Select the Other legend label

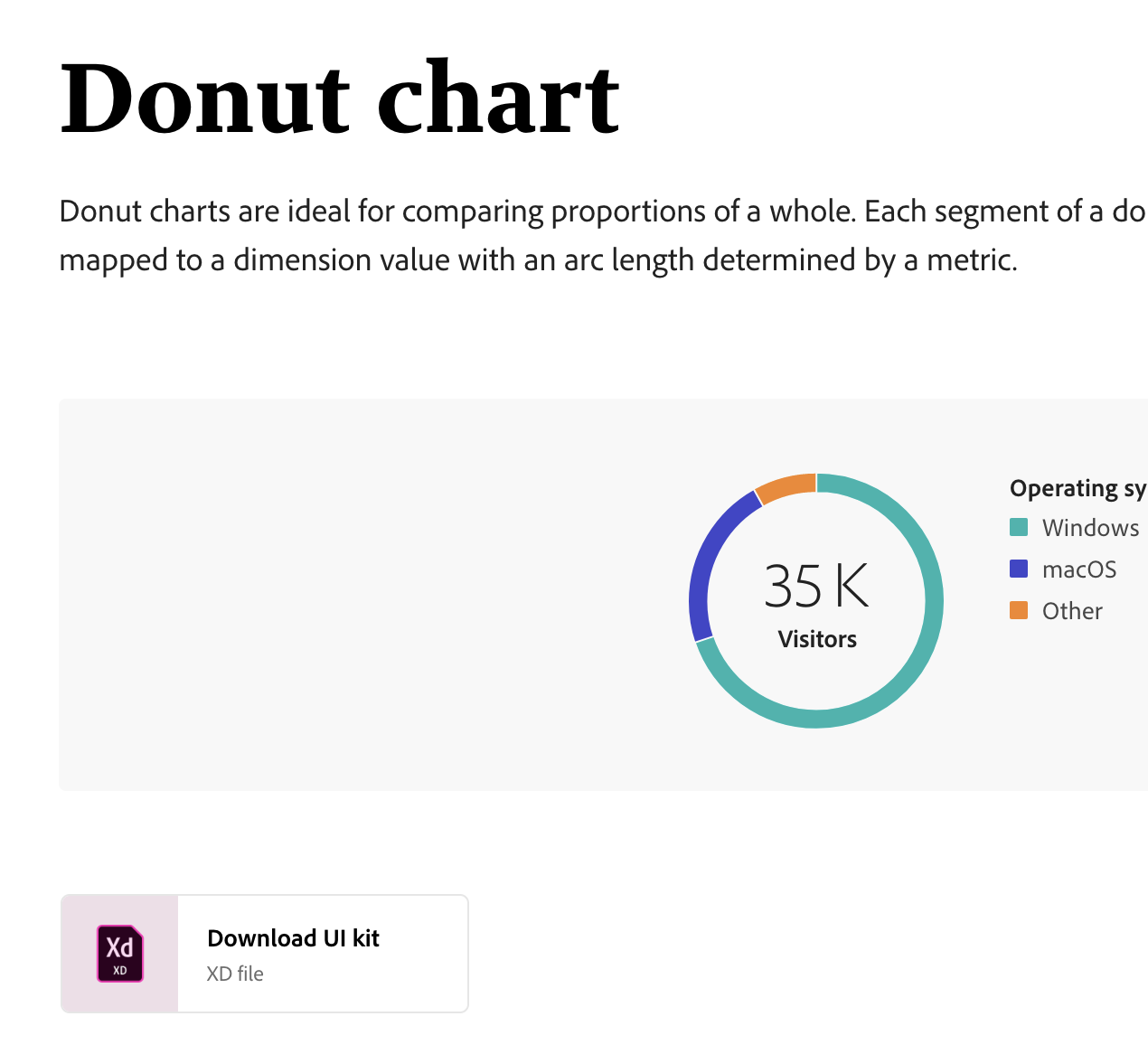pyautogui.click(x=1072, y=611)
